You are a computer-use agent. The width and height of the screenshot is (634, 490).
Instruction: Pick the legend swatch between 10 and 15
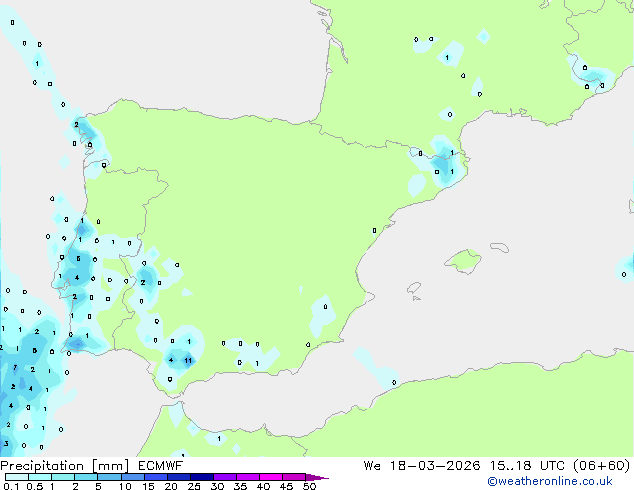click(x=135, y=477)
